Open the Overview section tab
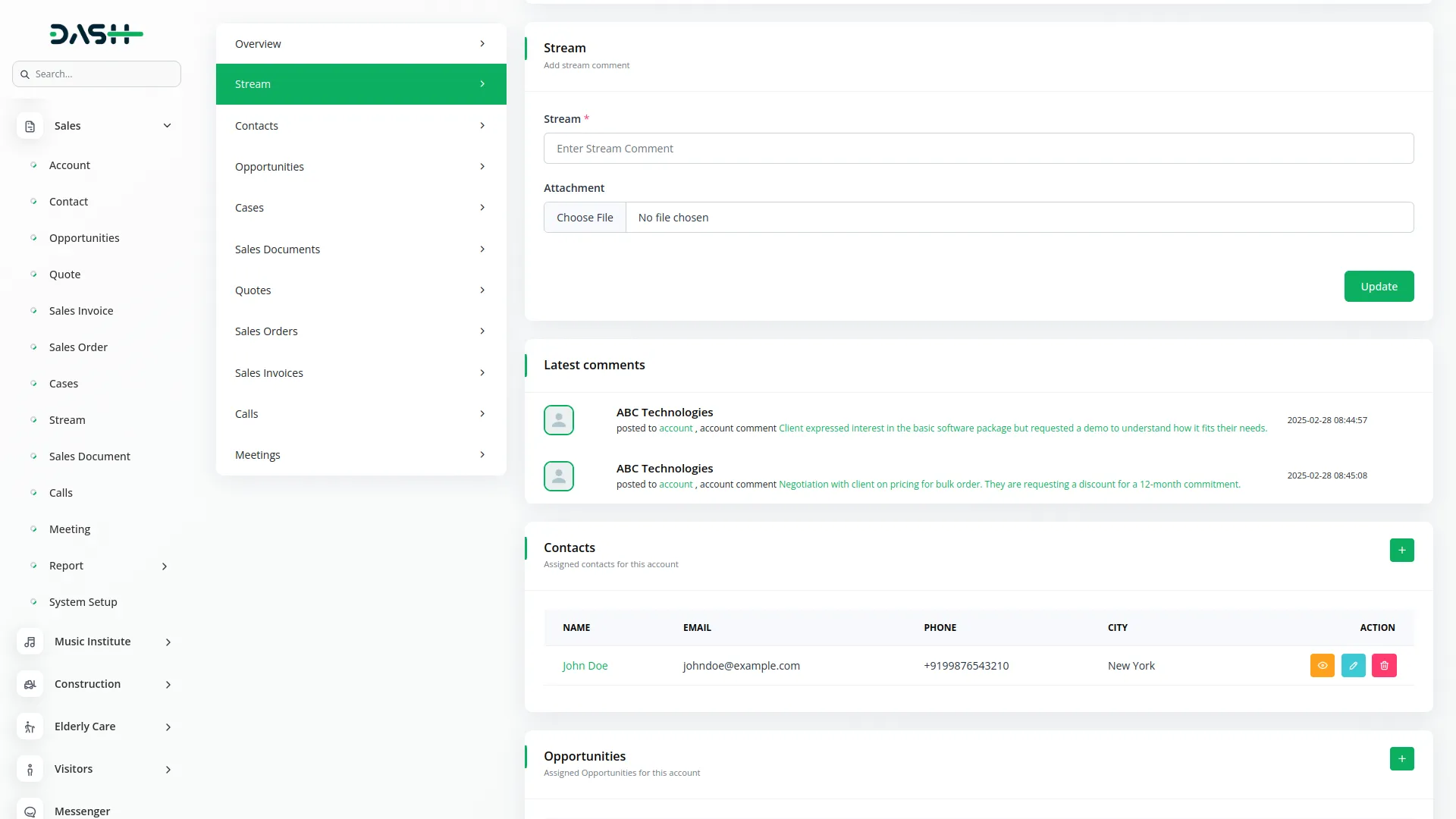The image size is (1456, 819). [x=361, y=44]
